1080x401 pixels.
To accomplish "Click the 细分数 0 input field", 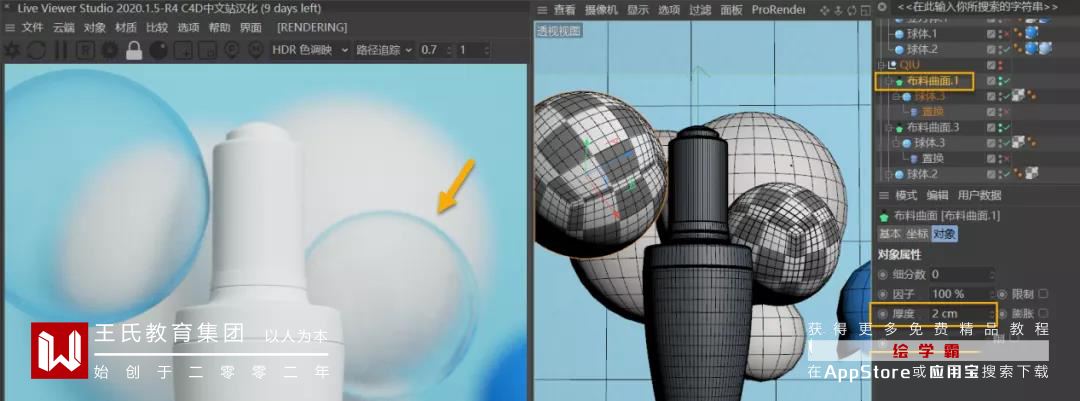I will (962, 274).
